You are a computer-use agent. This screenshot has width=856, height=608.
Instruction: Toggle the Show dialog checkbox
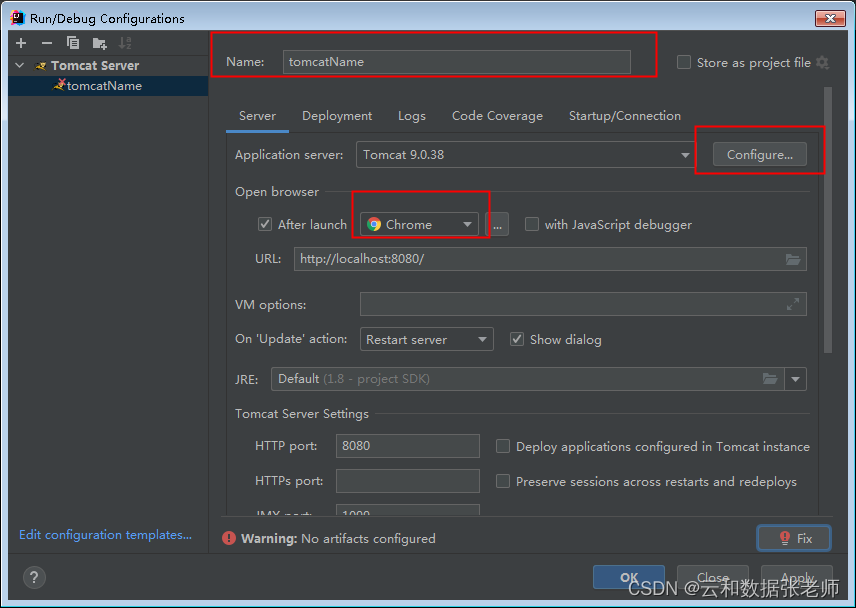[516, 339]
